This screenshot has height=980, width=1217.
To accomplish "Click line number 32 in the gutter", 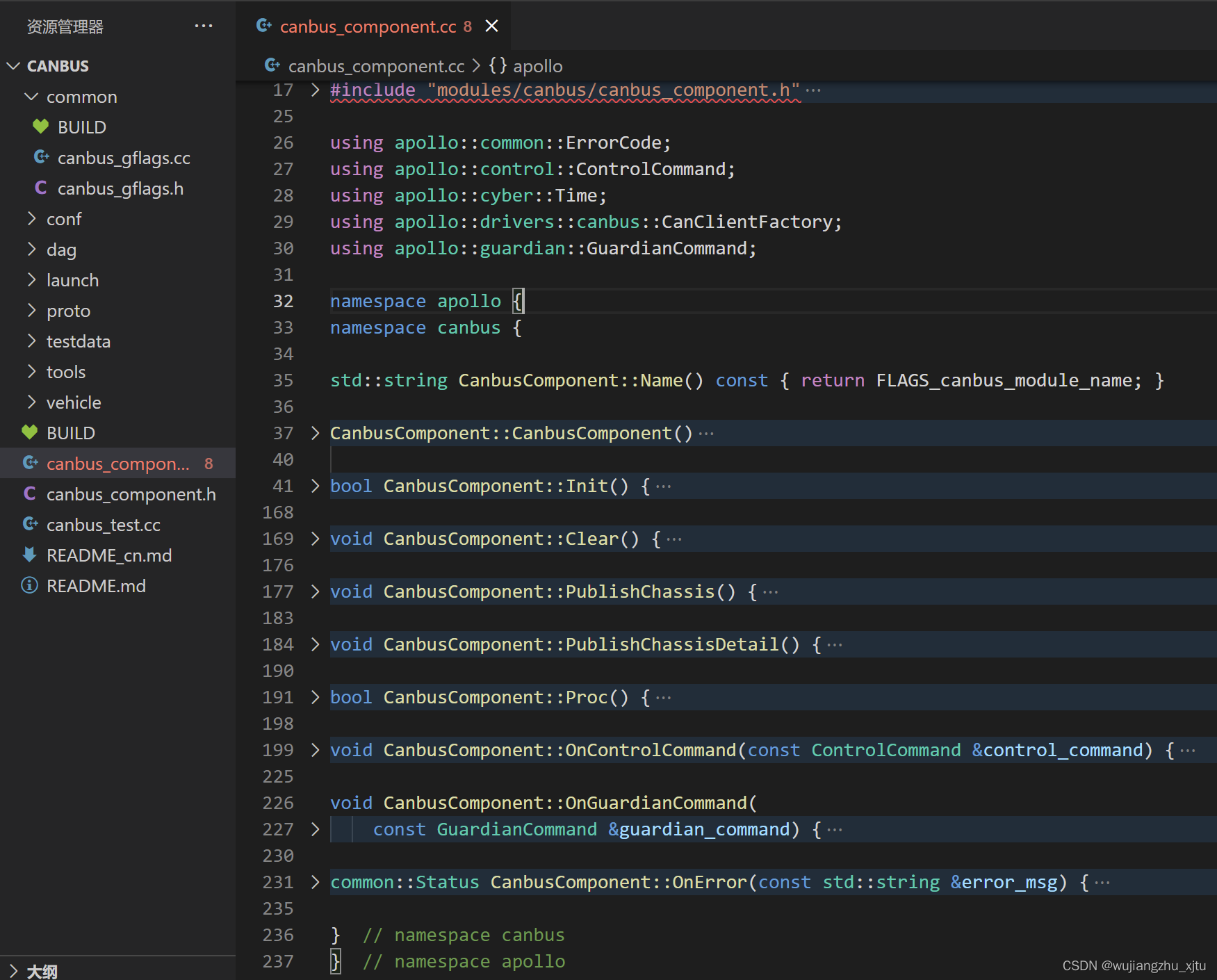I will (284, 301).
